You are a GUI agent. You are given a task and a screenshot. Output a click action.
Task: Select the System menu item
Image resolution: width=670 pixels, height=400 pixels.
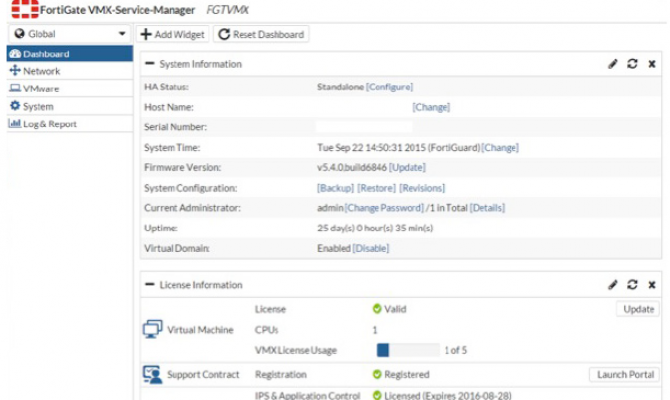pos(38,106)
